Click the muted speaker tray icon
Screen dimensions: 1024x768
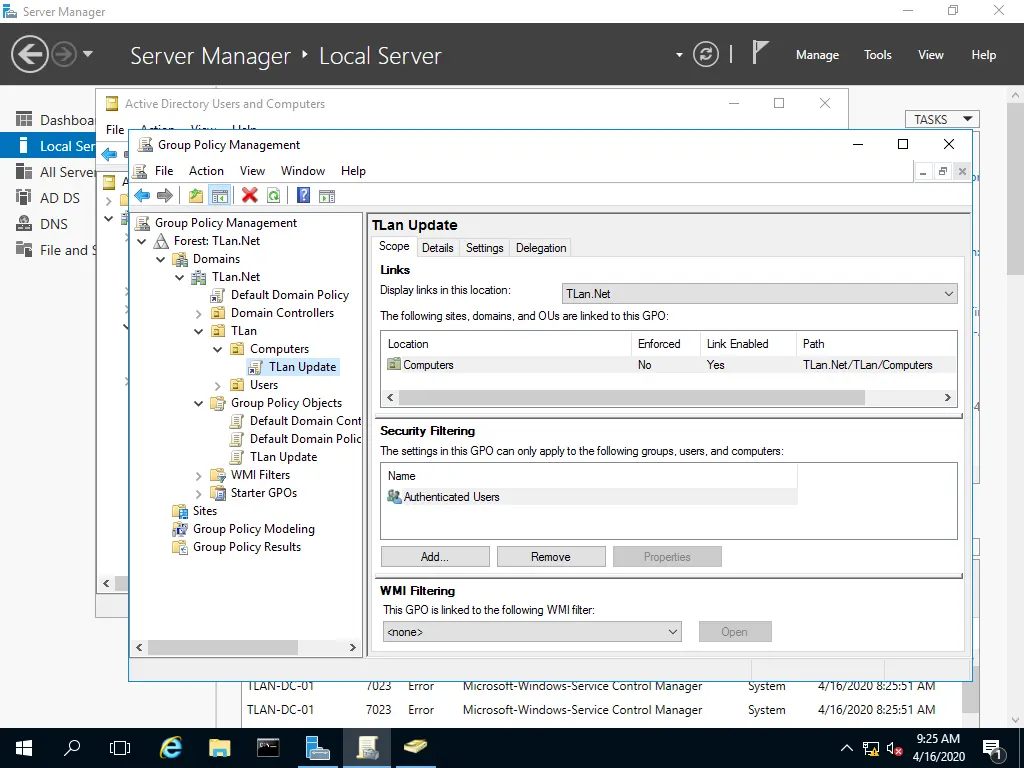[895, 748]
